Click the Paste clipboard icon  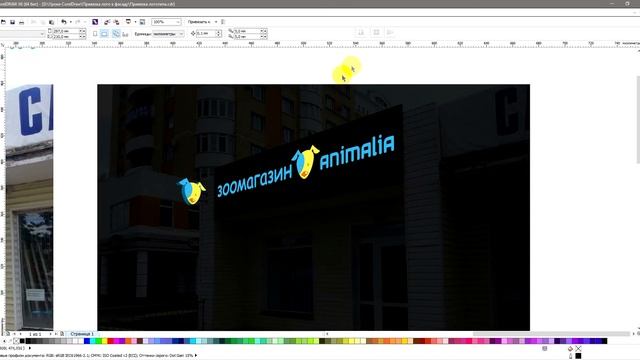point(51,22)
